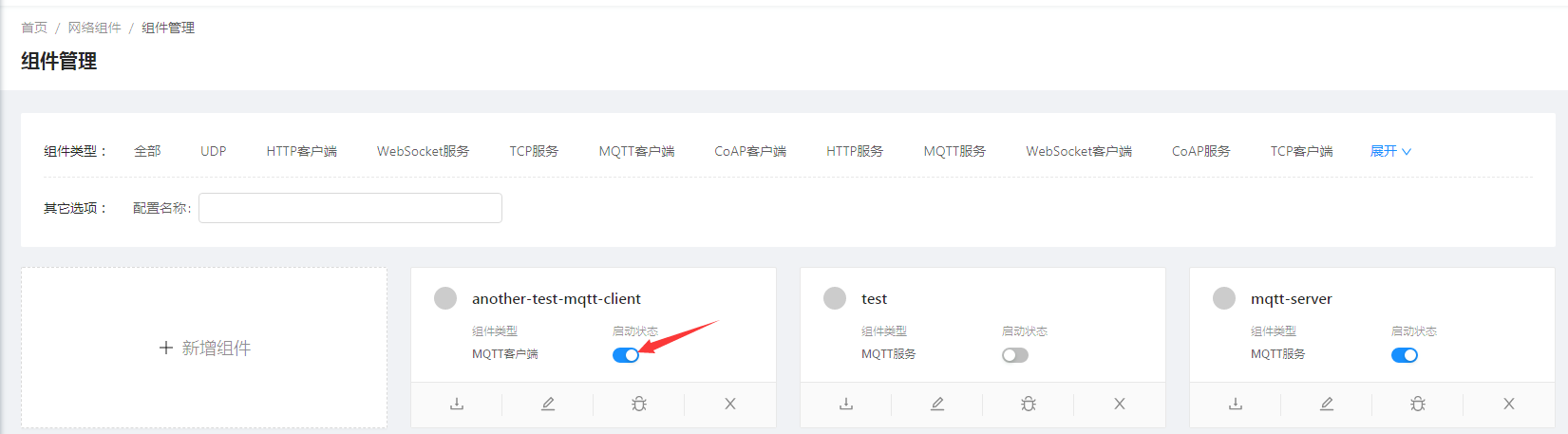The image size is (1568, 434).
Task: Filter by MQTT客户端 component type
Action: pyautogui.click(x=636, y=151)
